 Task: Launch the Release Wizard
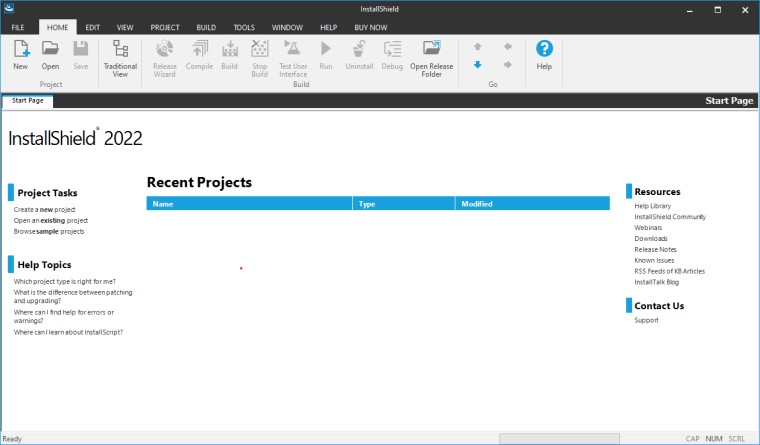(x=165, y=49)
